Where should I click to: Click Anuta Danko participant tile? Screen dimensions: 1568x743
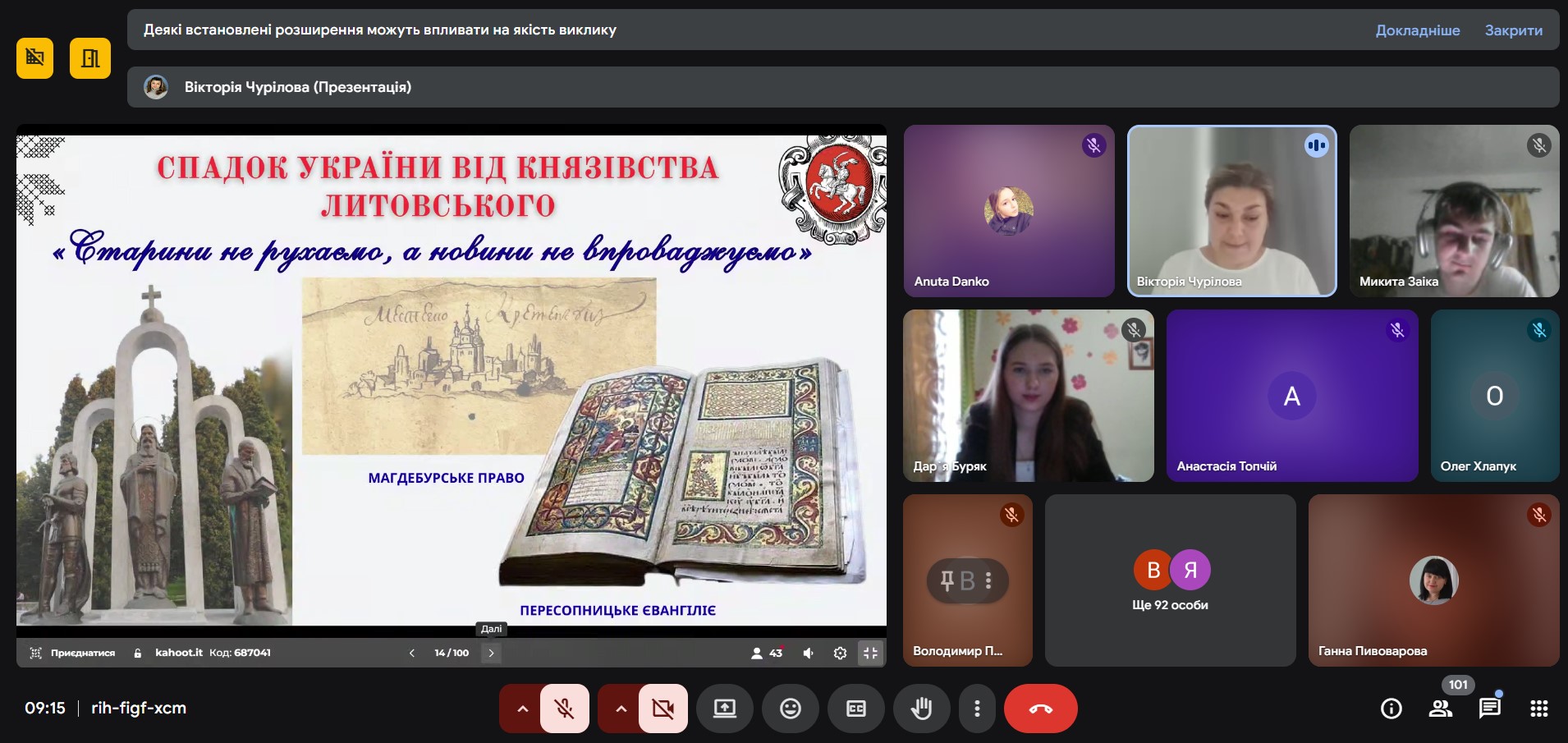[1009, 211]
